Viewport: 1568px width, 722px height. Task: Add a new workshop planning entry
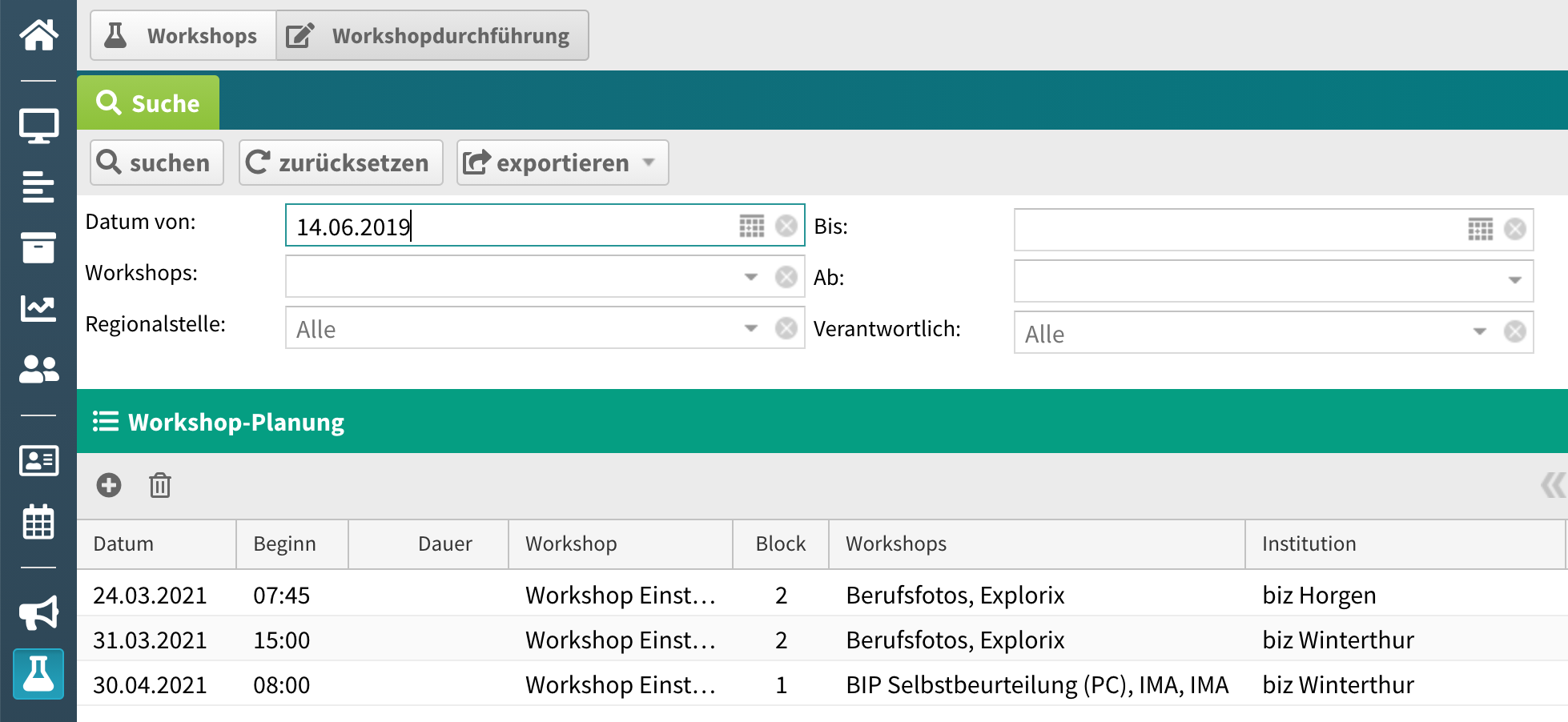[109, 485]
